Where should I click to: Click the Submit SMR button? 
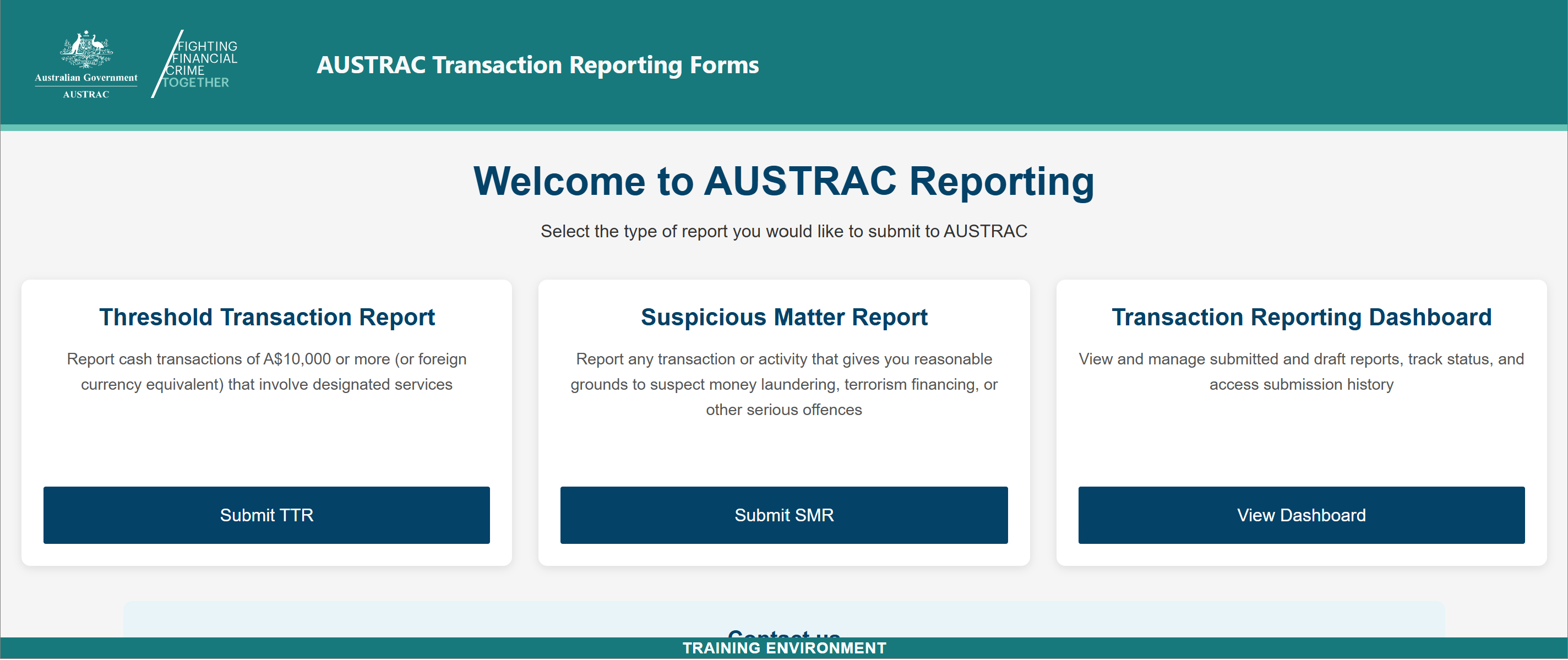[x=784, y=516]
